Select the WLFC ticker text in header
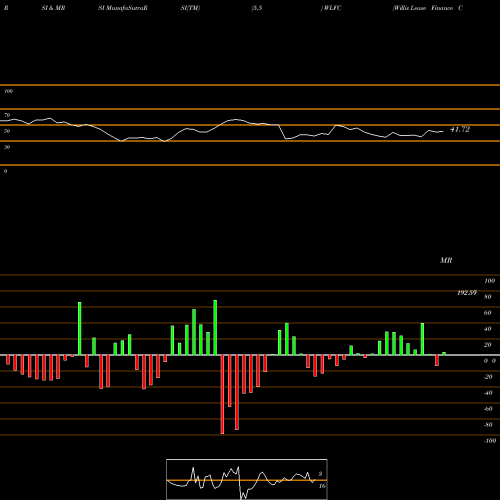500x500 pixels. point(332,8)
